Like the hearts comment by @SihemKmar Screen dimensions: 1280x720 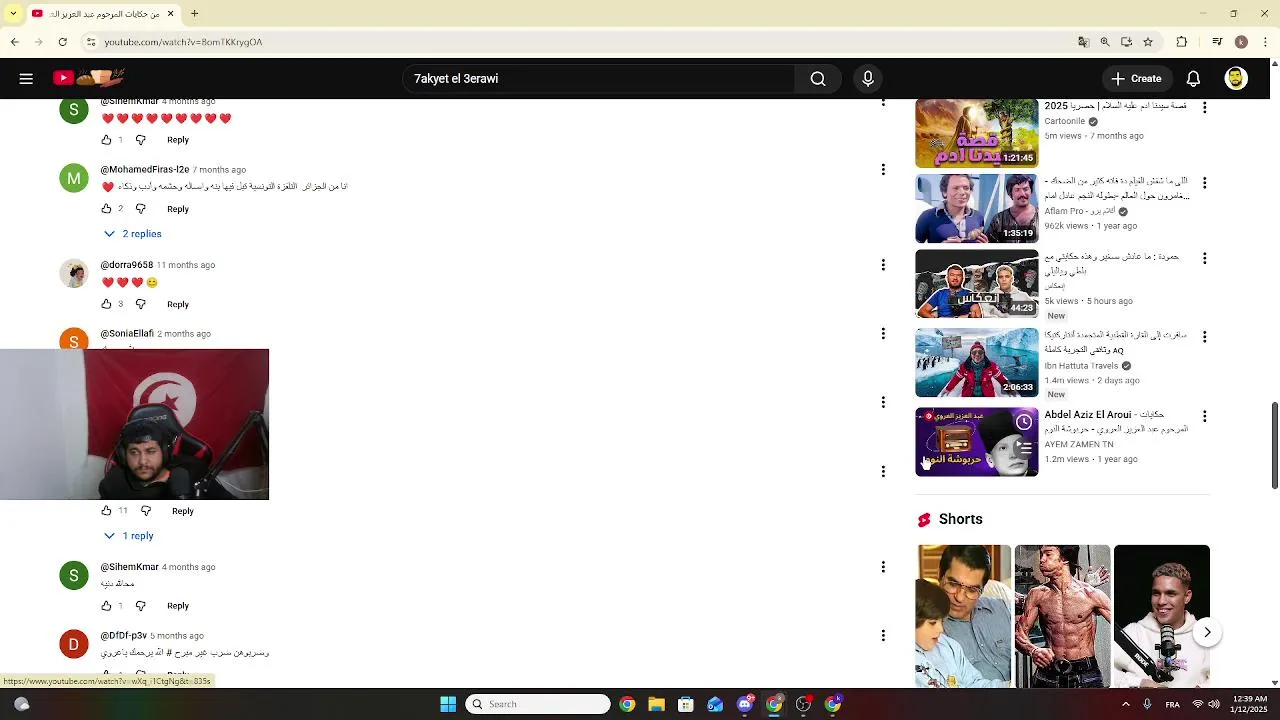(106, 140)
